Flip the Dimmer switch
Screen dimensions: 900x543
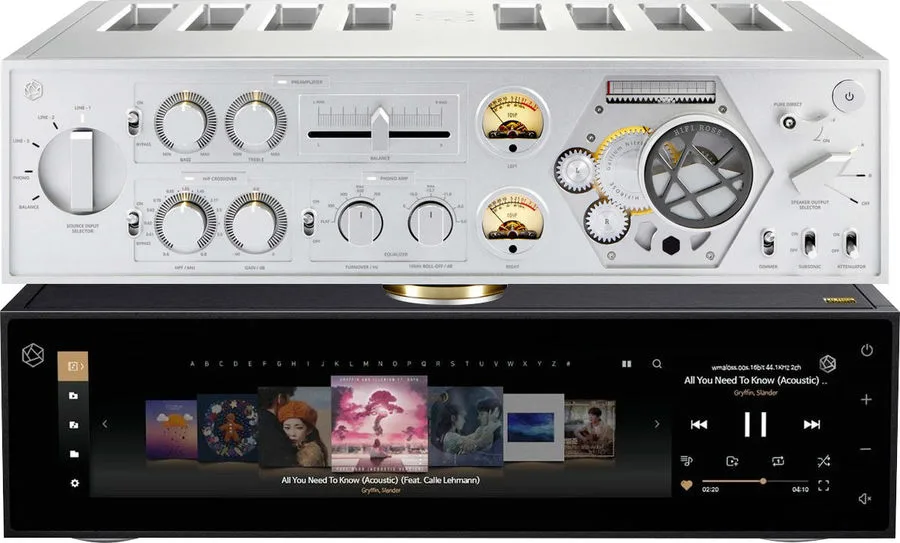pos(768,242)
